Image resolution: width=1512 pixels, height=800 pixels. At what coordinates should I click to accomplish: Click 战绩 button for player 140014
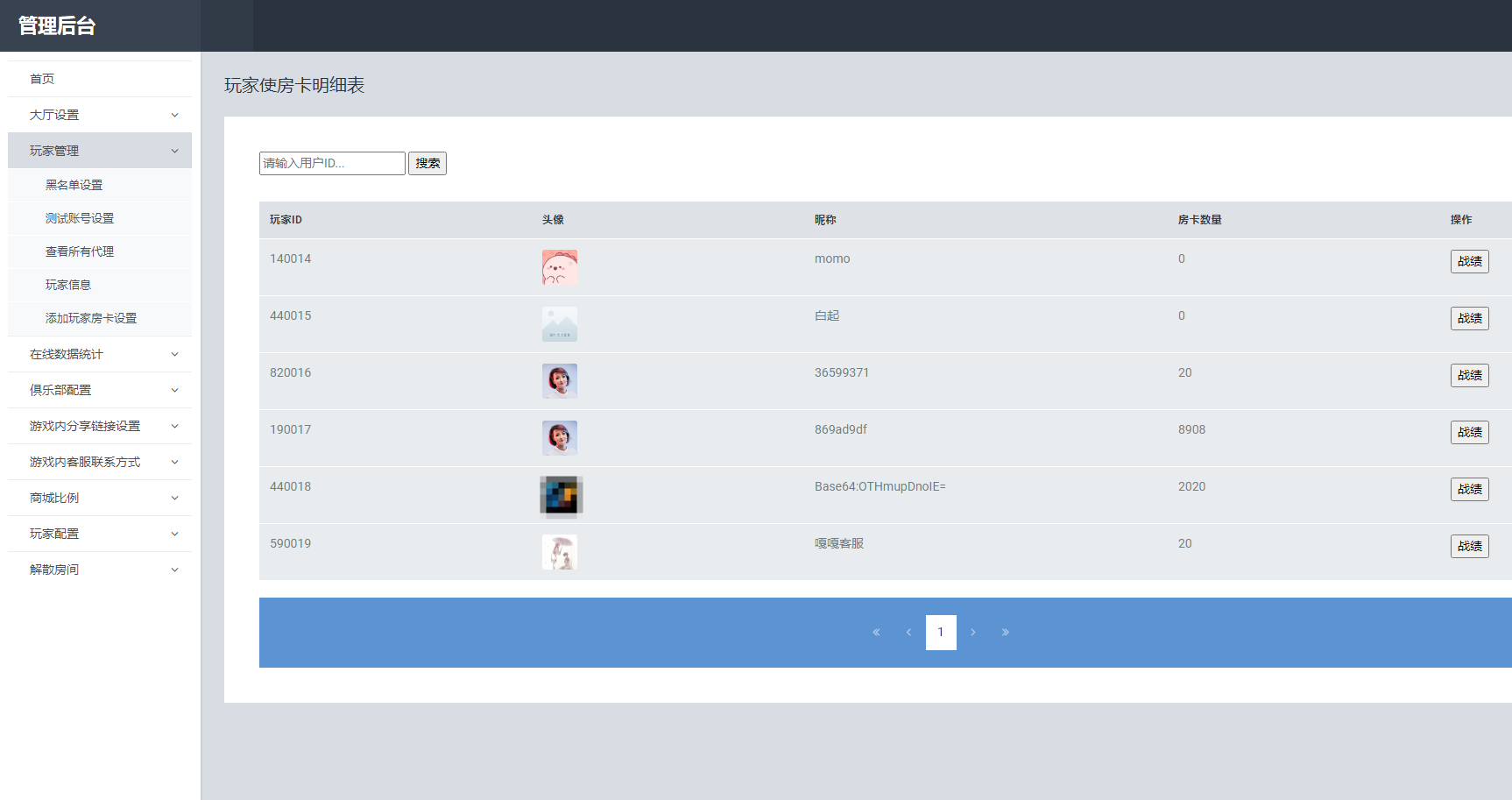(x=1469, y=261)
